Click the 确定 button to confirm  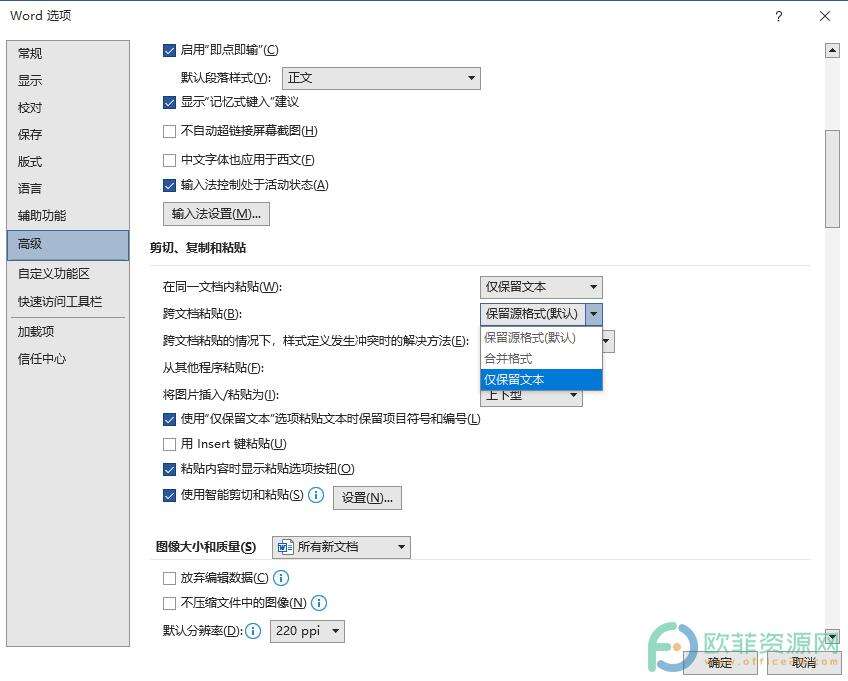[x=719, y=662]
